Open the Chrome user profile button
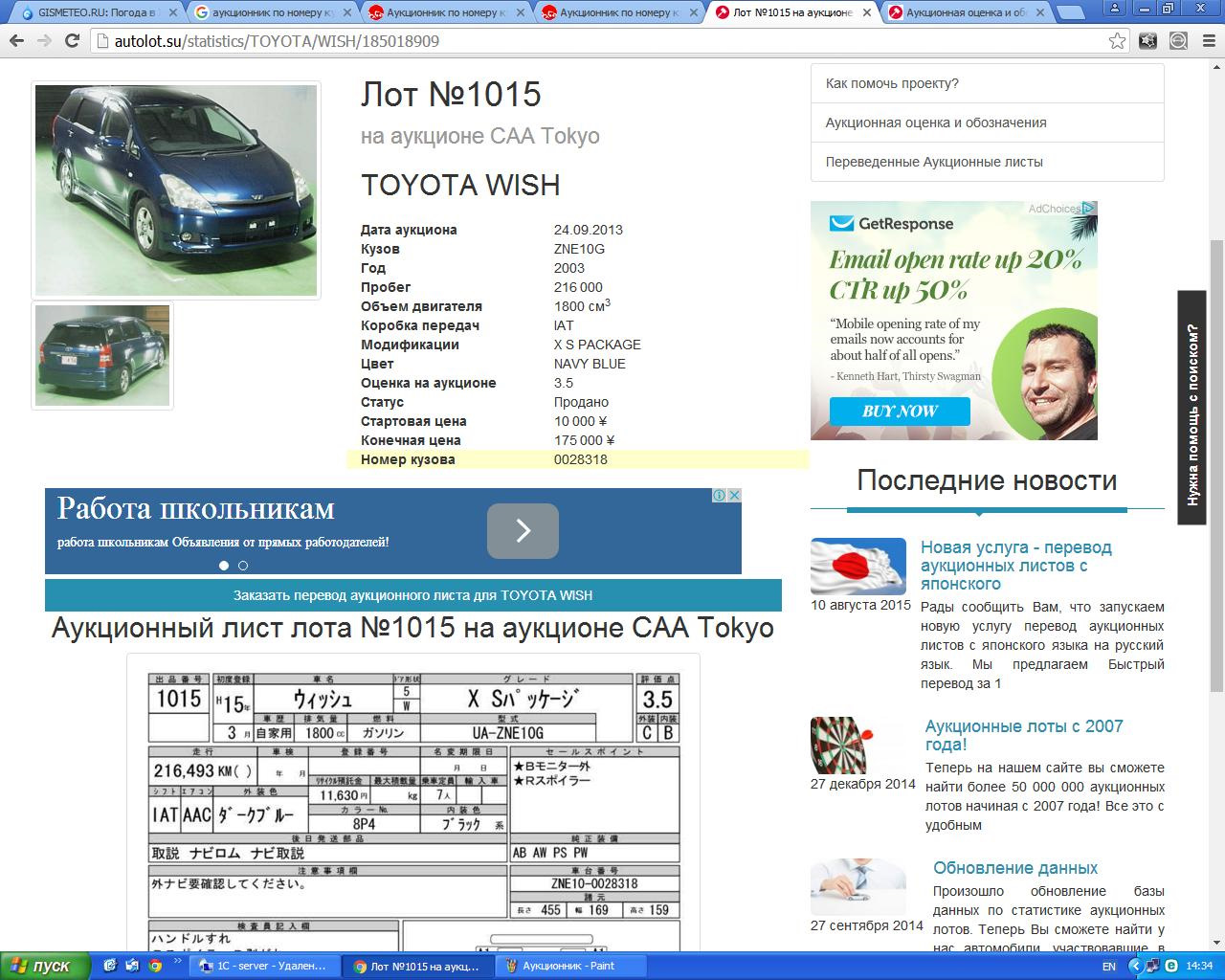 1113,8
